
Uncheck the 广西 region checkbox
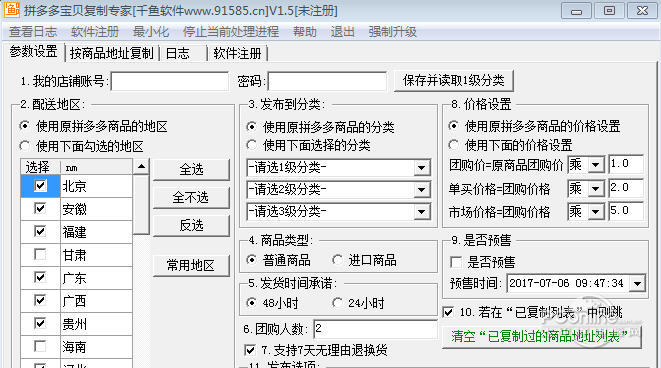[x=40, y=301]
